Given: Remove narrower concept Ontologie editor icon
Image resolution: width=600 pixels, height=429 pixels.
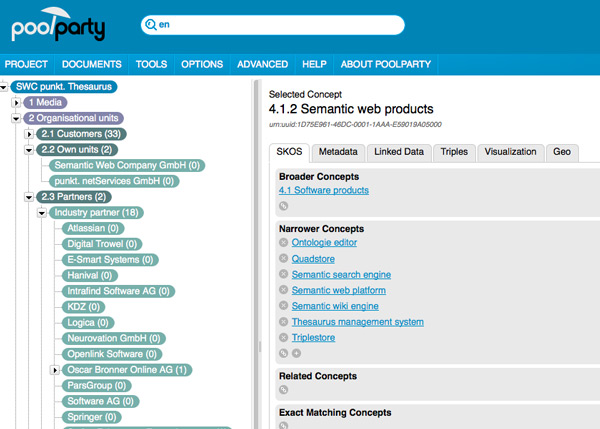Looking at the screenshot, I should 284,242.
